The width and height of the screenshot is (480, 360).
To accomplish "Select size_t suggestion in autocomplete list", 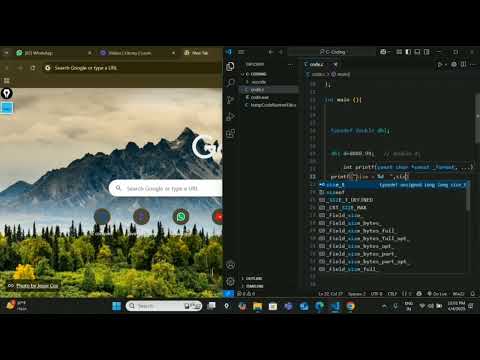I will 393,185.
